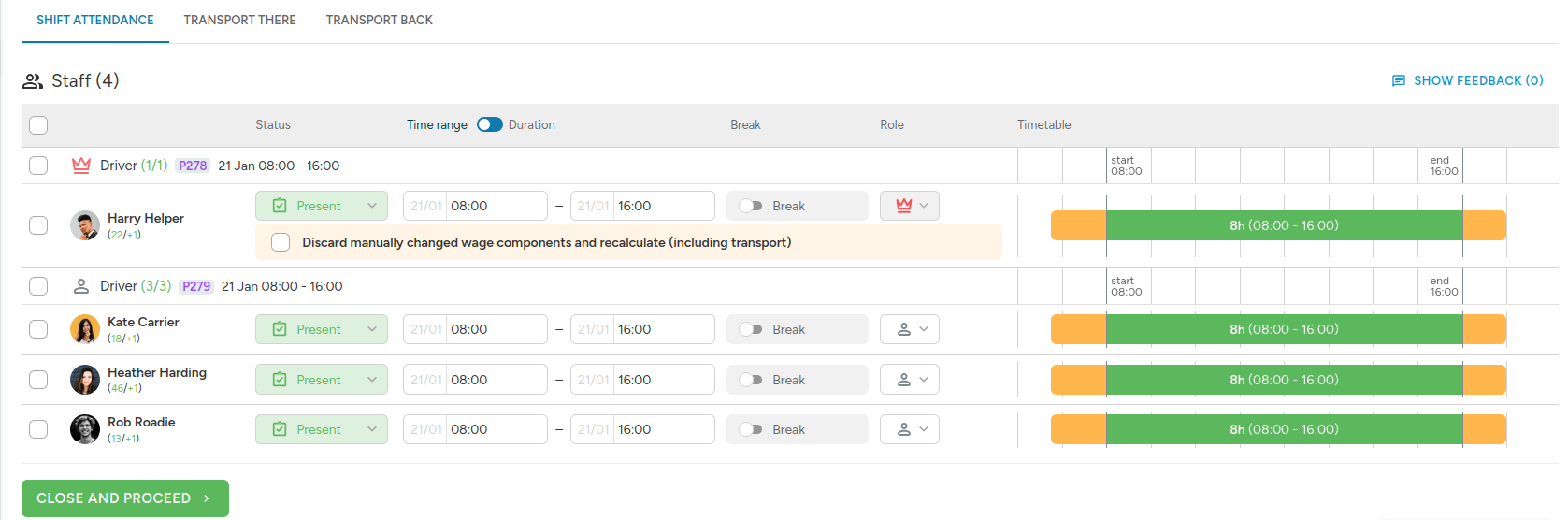Switch to Transport Back tab
1568x520 pixels.
point(379,20)
